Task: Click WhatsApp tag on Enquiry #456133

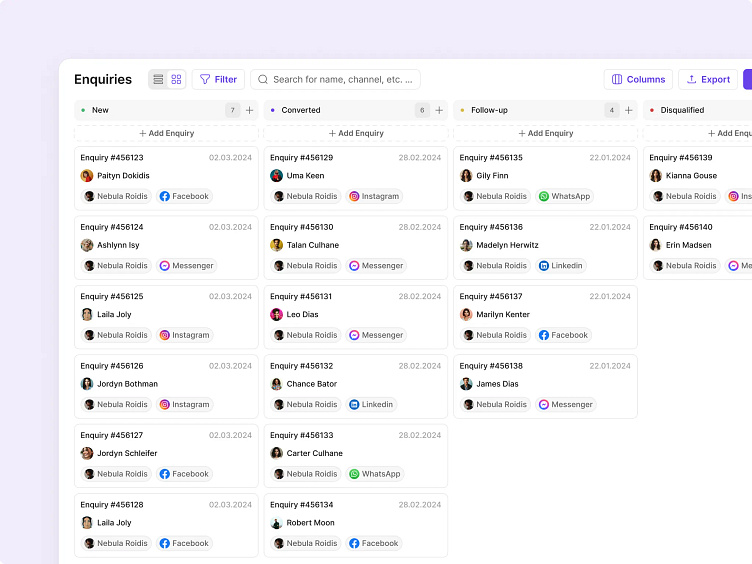Action: pyautogui.click(x=375, y=474)
